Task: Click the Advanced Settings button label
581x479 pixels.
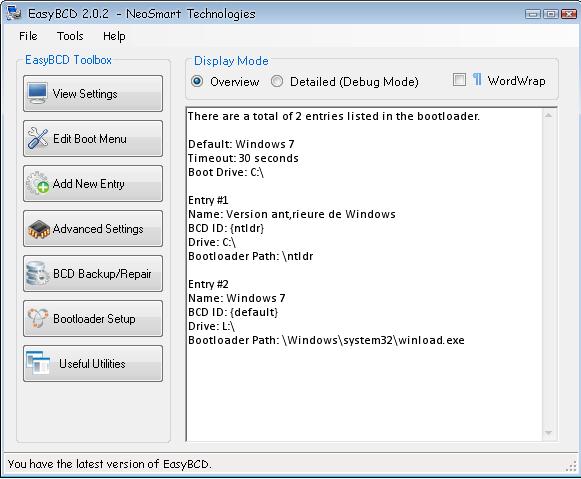Action: coord(98,229)
